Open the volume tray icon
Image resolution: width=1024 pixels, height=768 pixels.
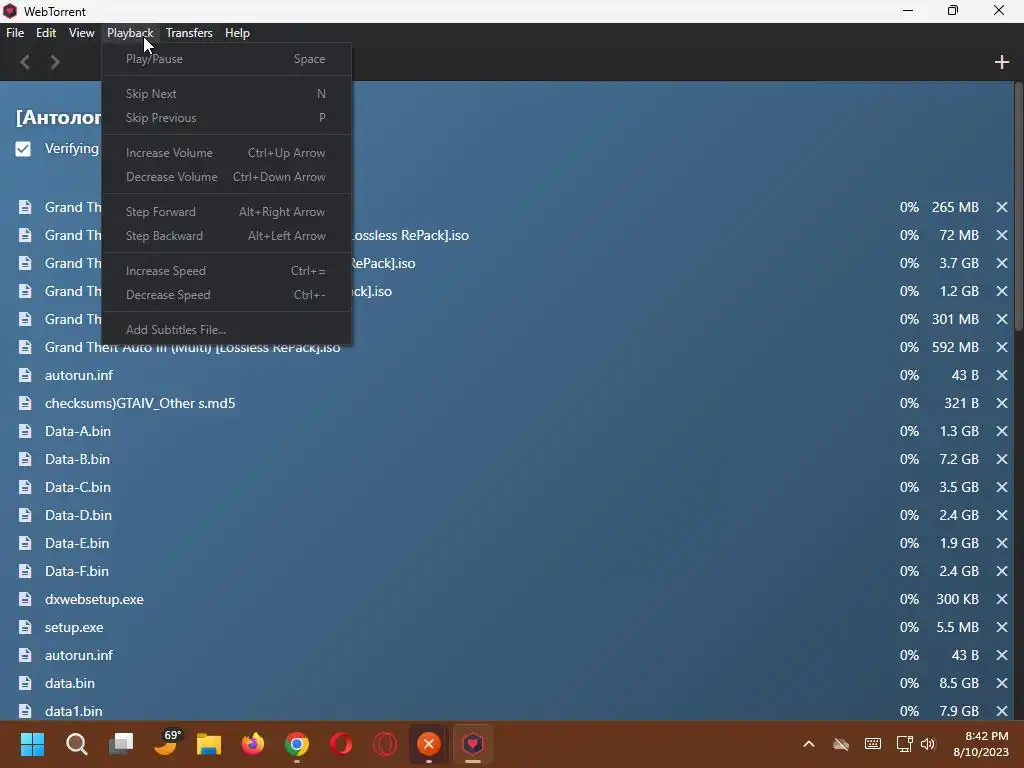pos(928,744)
